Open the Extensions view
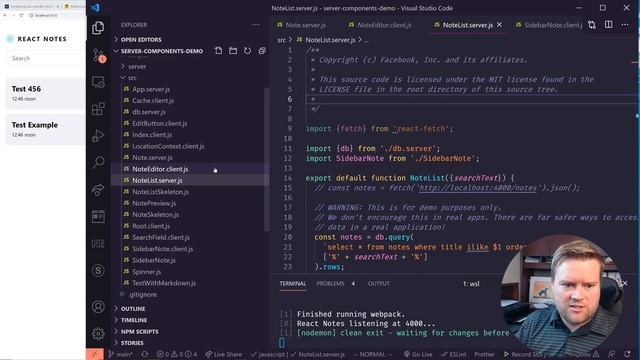 [x=98, y=109]
